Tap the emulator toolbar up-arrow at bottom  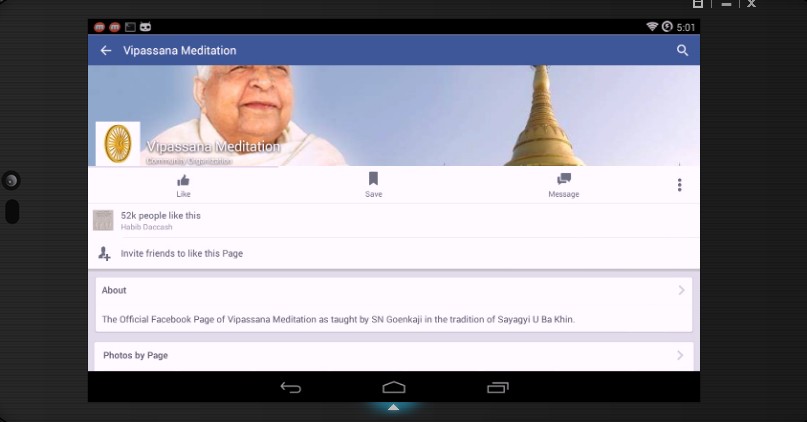(393, 407)
